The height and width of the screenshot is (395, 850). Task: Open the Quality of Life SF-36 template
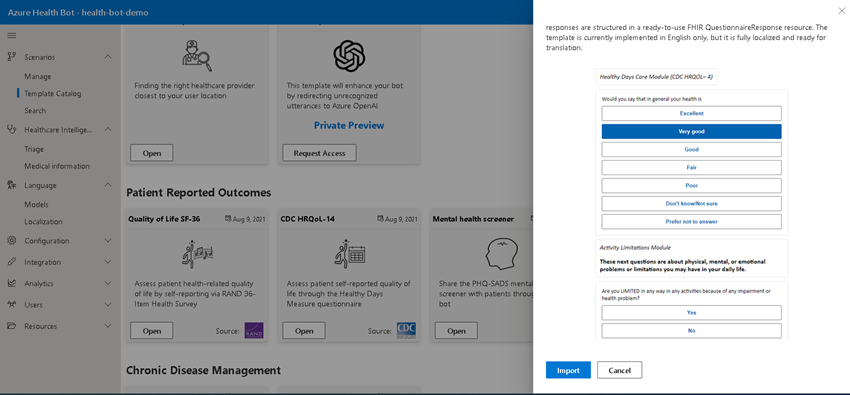coord(152,331)
